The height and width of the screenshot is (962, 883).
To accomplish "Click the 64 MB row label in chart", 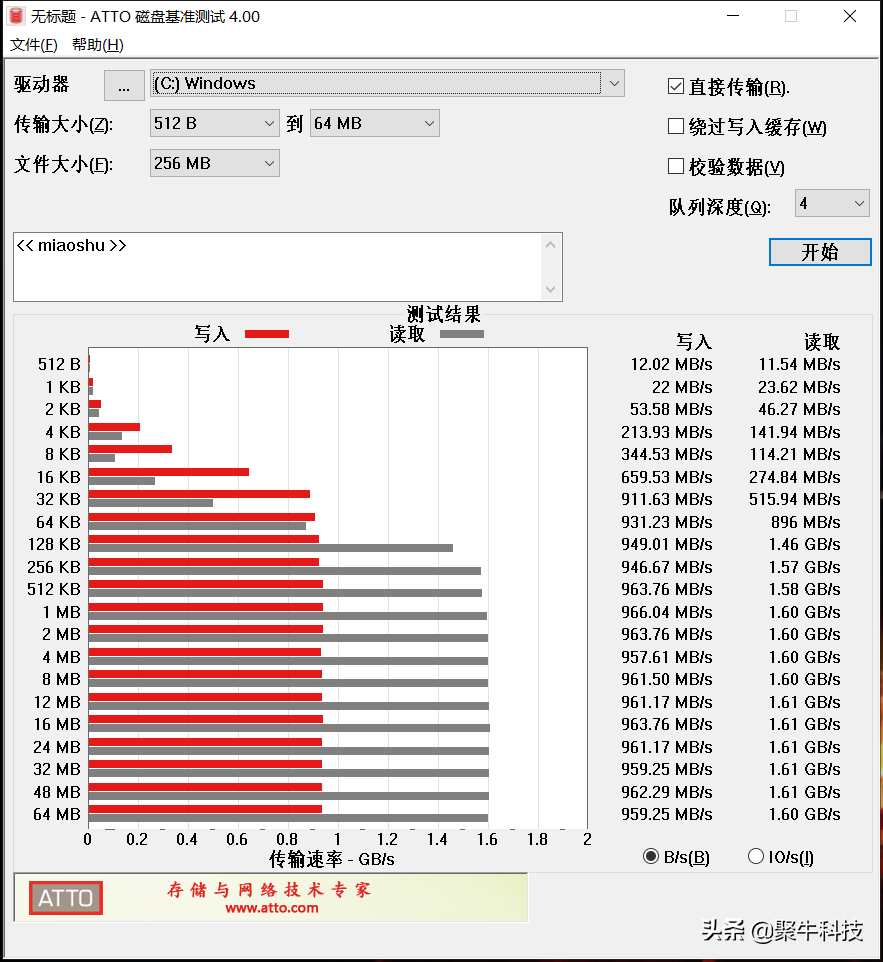I will coord(57,814).
